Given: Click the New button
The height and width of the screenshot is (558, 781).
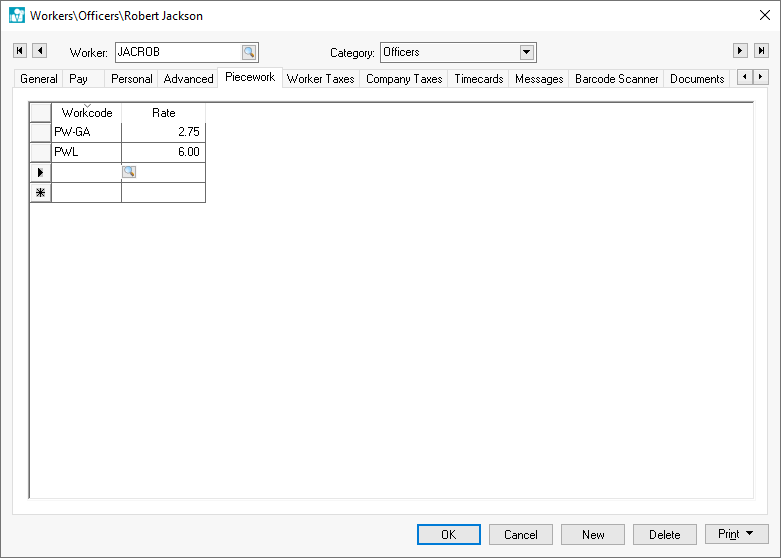Looking at the screenshot, I should point(593,535).
